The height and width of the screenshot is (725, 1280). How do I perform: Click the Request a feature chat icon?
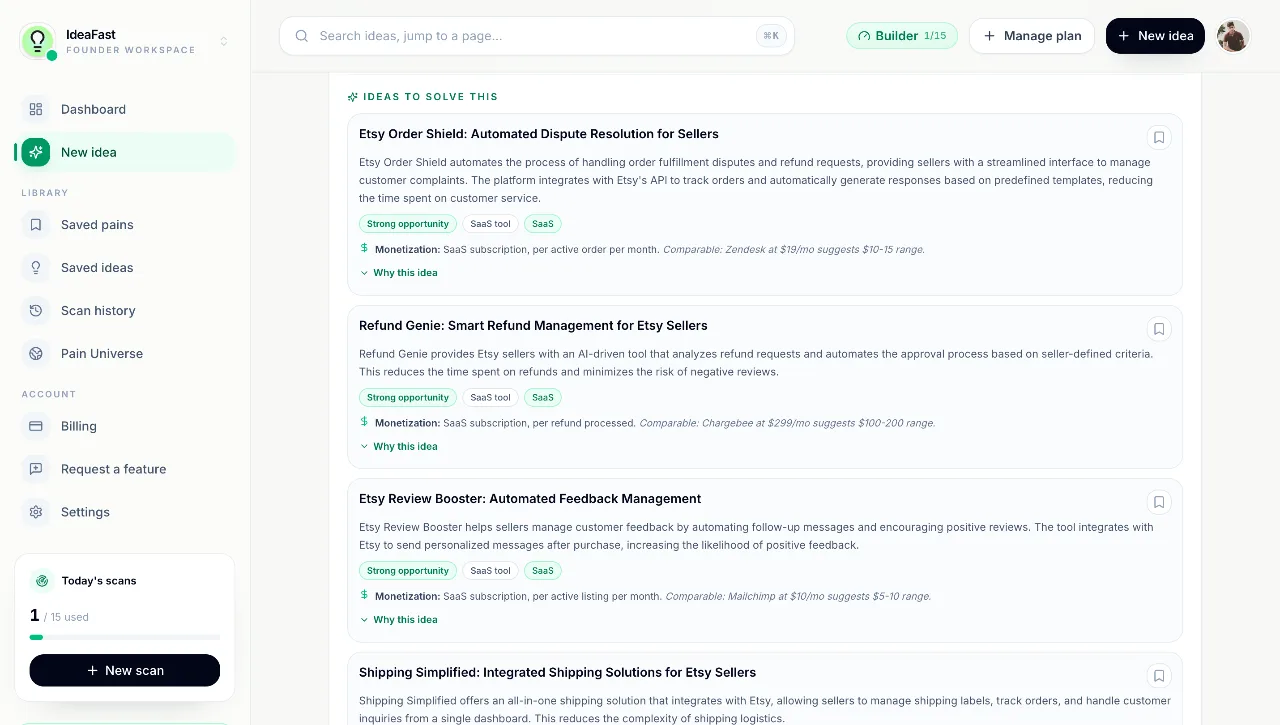[36, 469]
